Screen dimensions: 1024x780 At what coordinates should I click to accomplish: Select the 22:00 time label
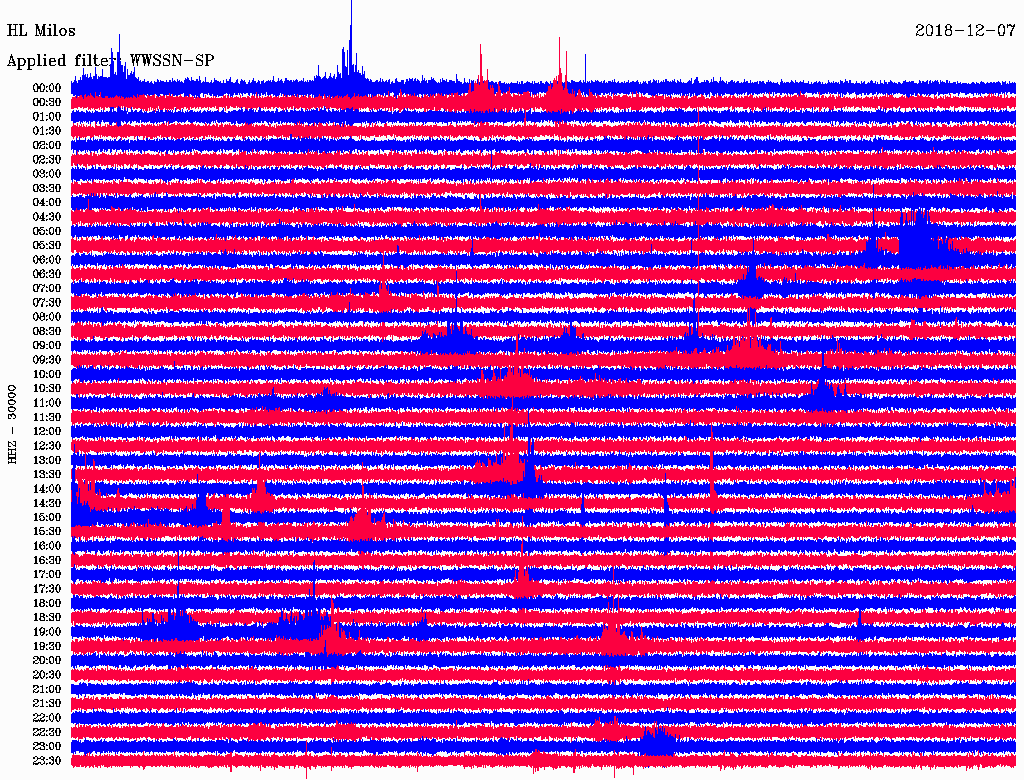pyautogui.click(x=47, y=718)
